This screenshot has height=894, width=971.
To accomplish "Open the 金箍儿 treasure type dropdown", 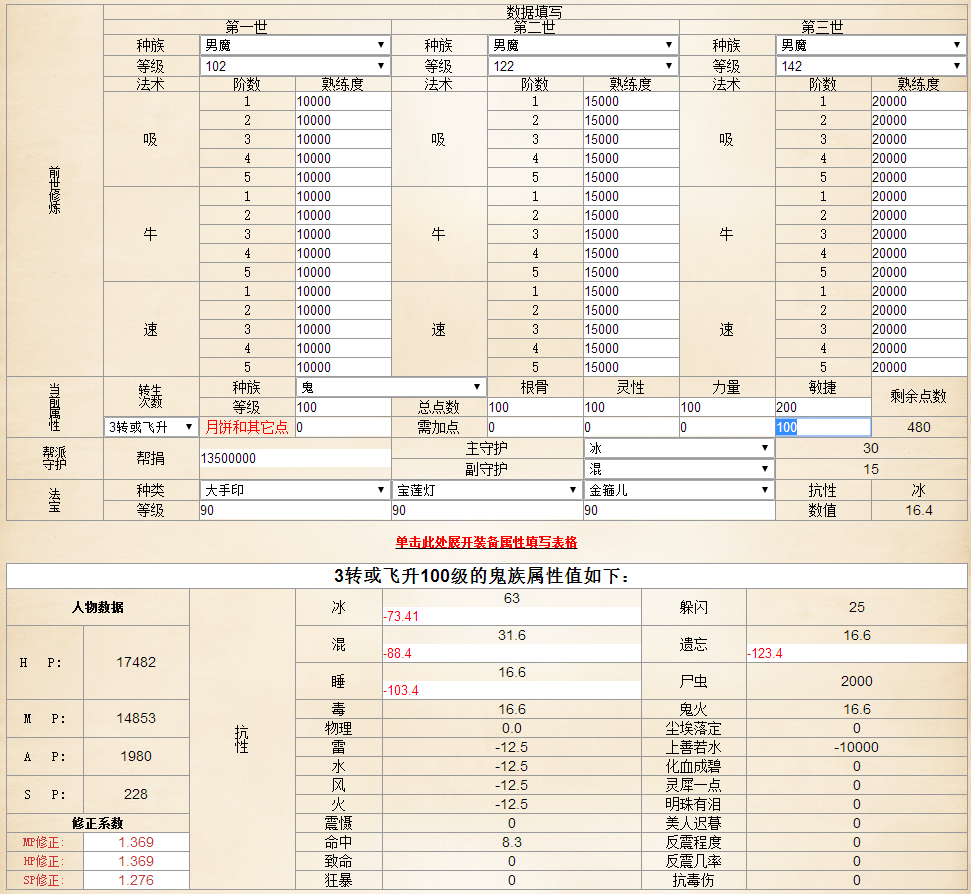I will coord(679,490).
